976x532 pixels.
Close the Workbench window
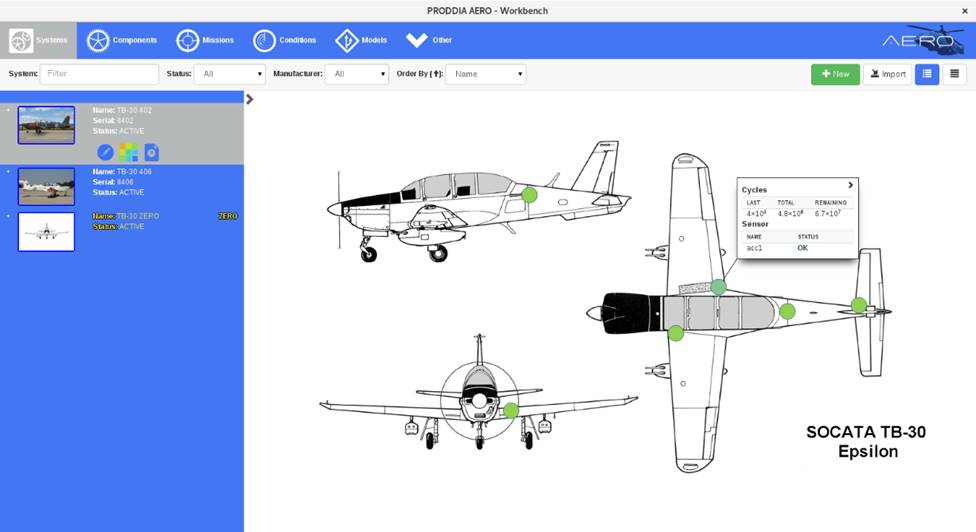click(x=965, y=11)
